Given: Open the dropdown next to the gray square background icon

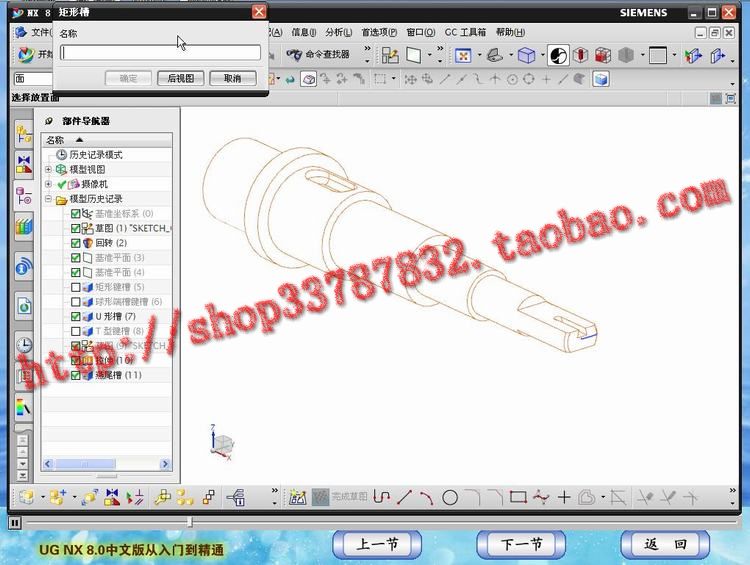Looking at the screenshot, I should click(674, 55).
